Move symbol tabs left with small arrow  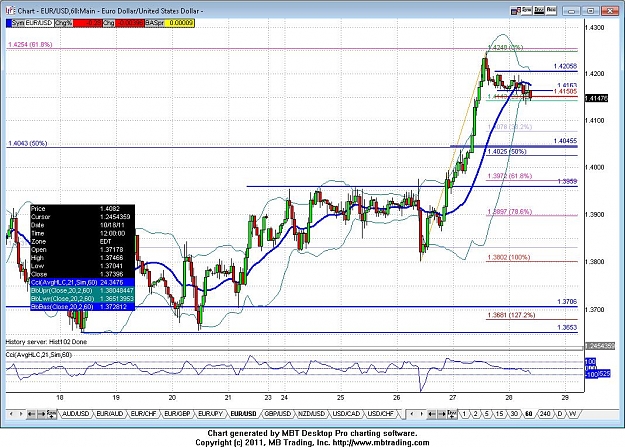tap(11, 414)
